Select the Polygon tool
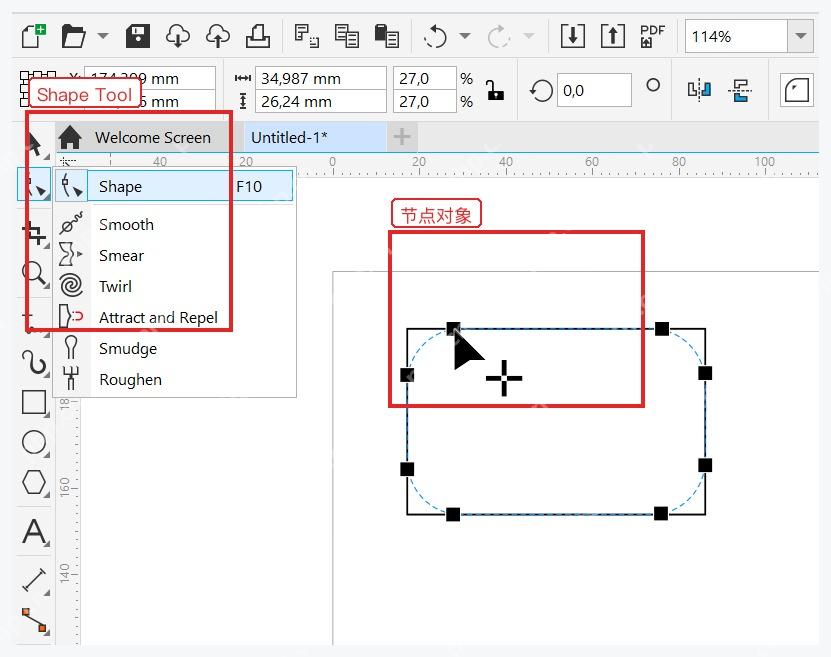Image resolution: width=831 pixels, height=657 pixels. [x=34, y=483]
